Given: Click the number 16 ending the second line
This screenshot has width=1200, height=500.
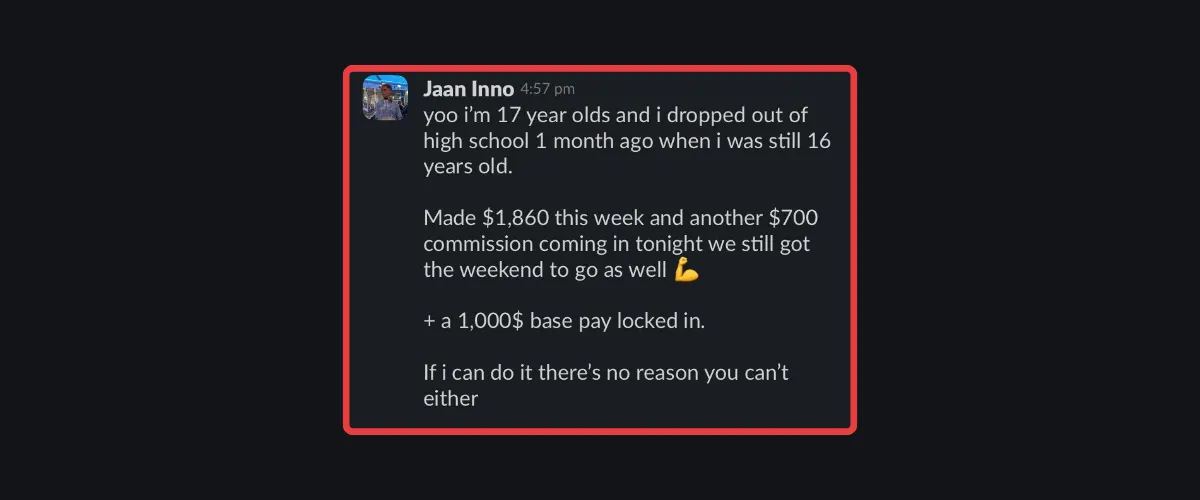Looking at the screenshot, I should (818, 140).
